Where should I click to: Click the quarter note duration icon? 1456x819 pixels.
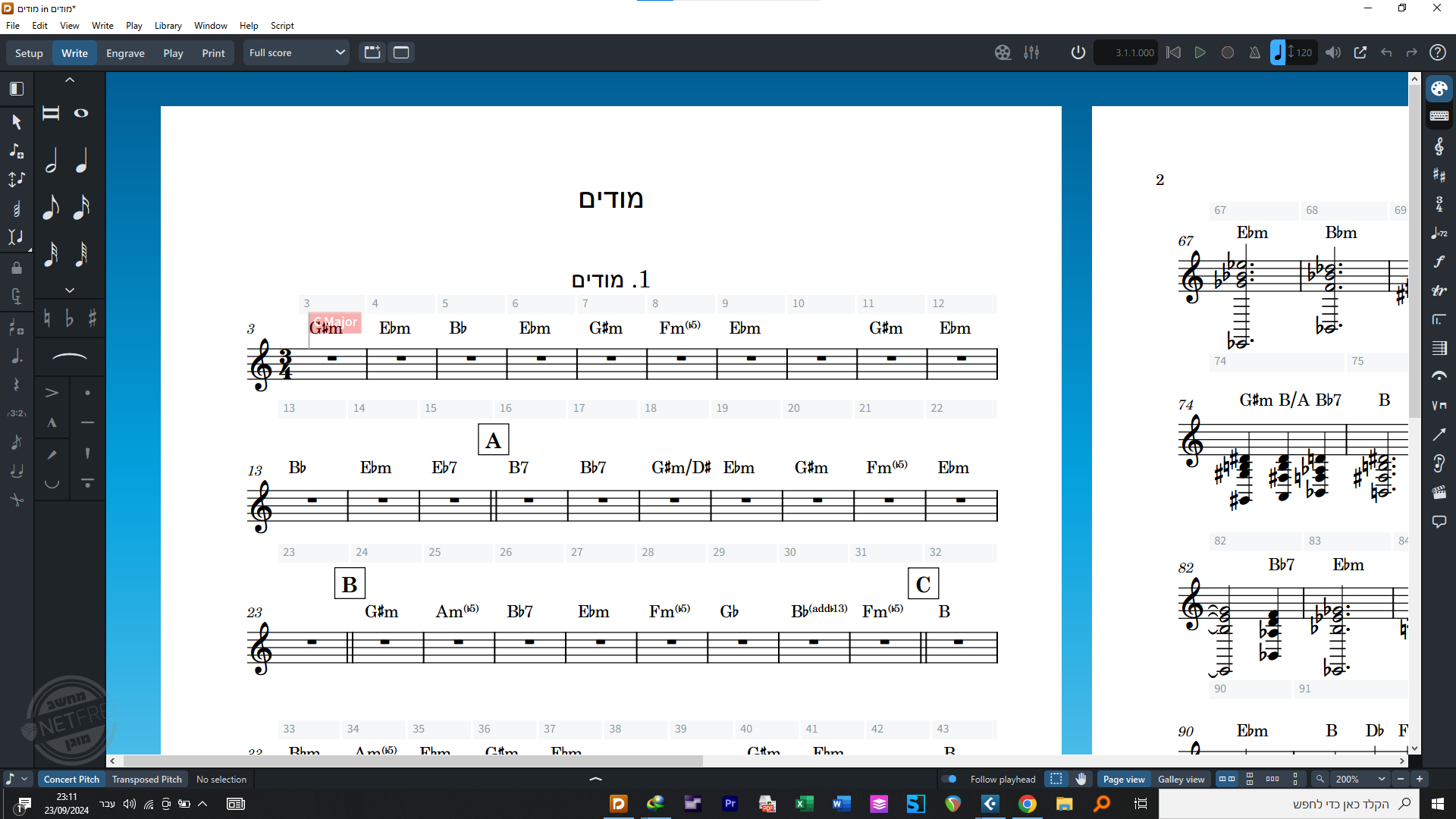(81, 162)
